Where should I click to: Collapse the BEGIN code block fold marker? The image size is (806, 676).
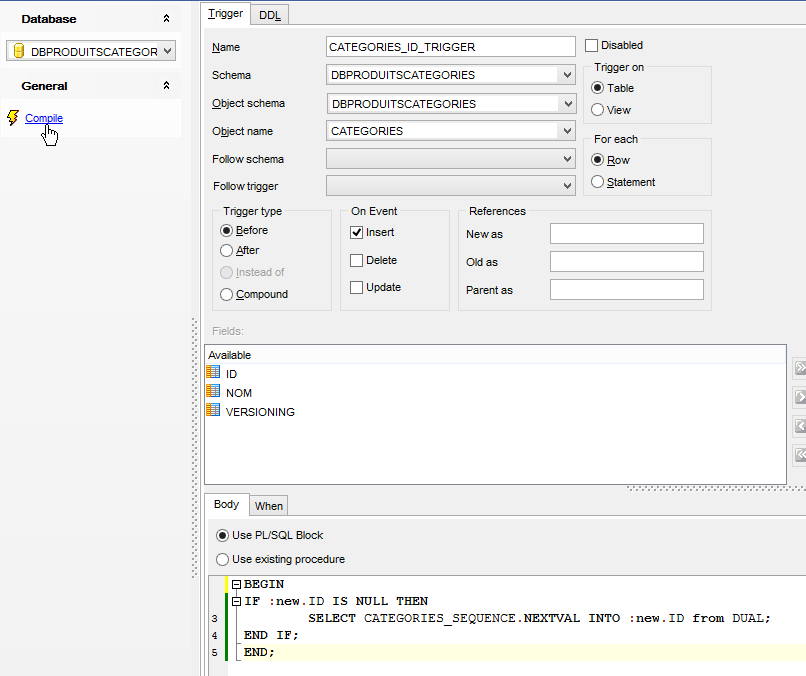coord(236,584)
